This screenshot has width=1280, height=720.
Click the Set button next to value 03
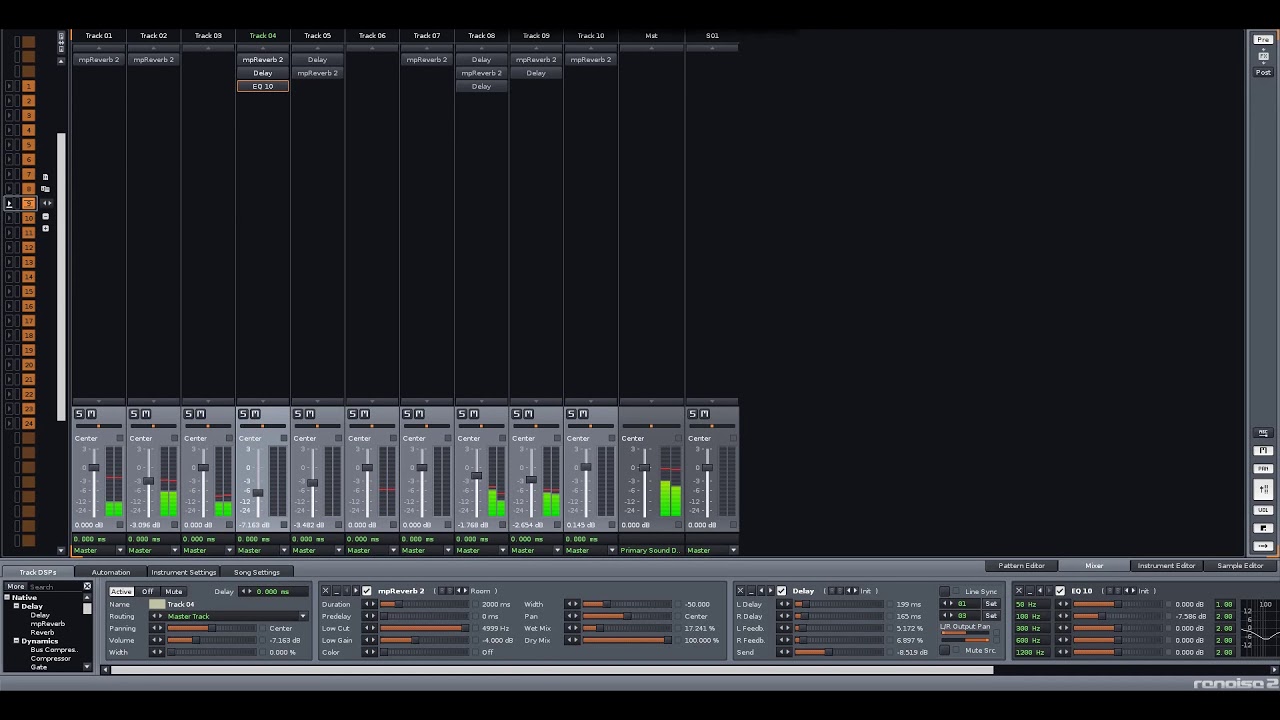[991, 616]
